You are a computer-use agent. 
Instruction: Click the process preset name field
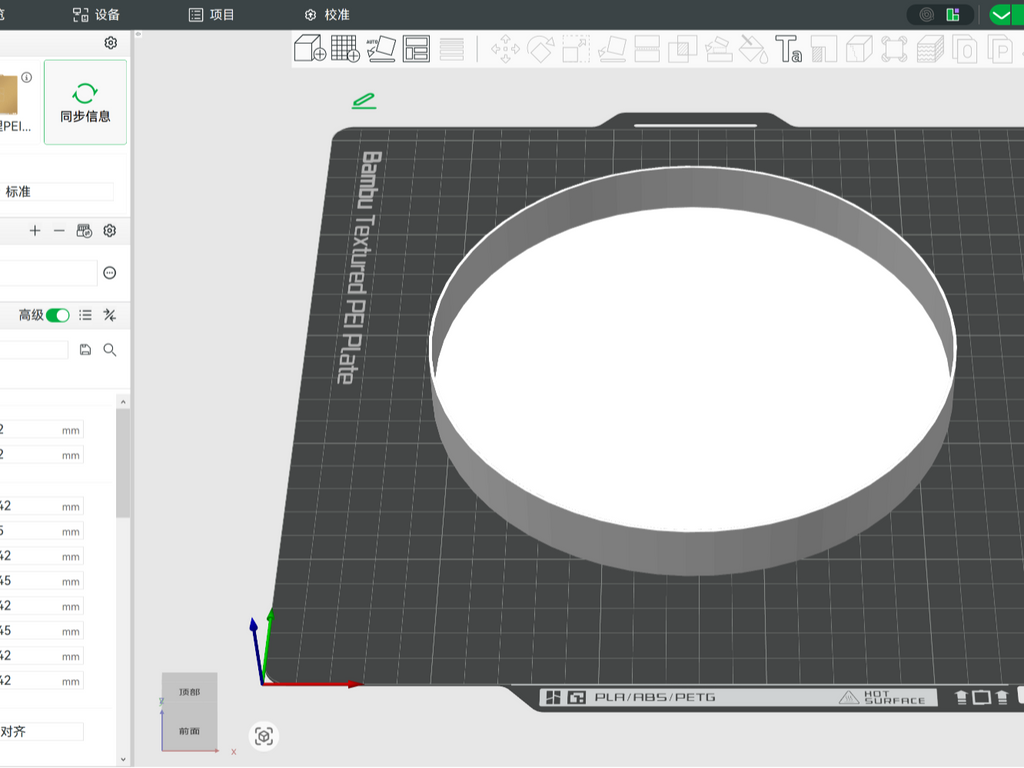coord(34,350)
